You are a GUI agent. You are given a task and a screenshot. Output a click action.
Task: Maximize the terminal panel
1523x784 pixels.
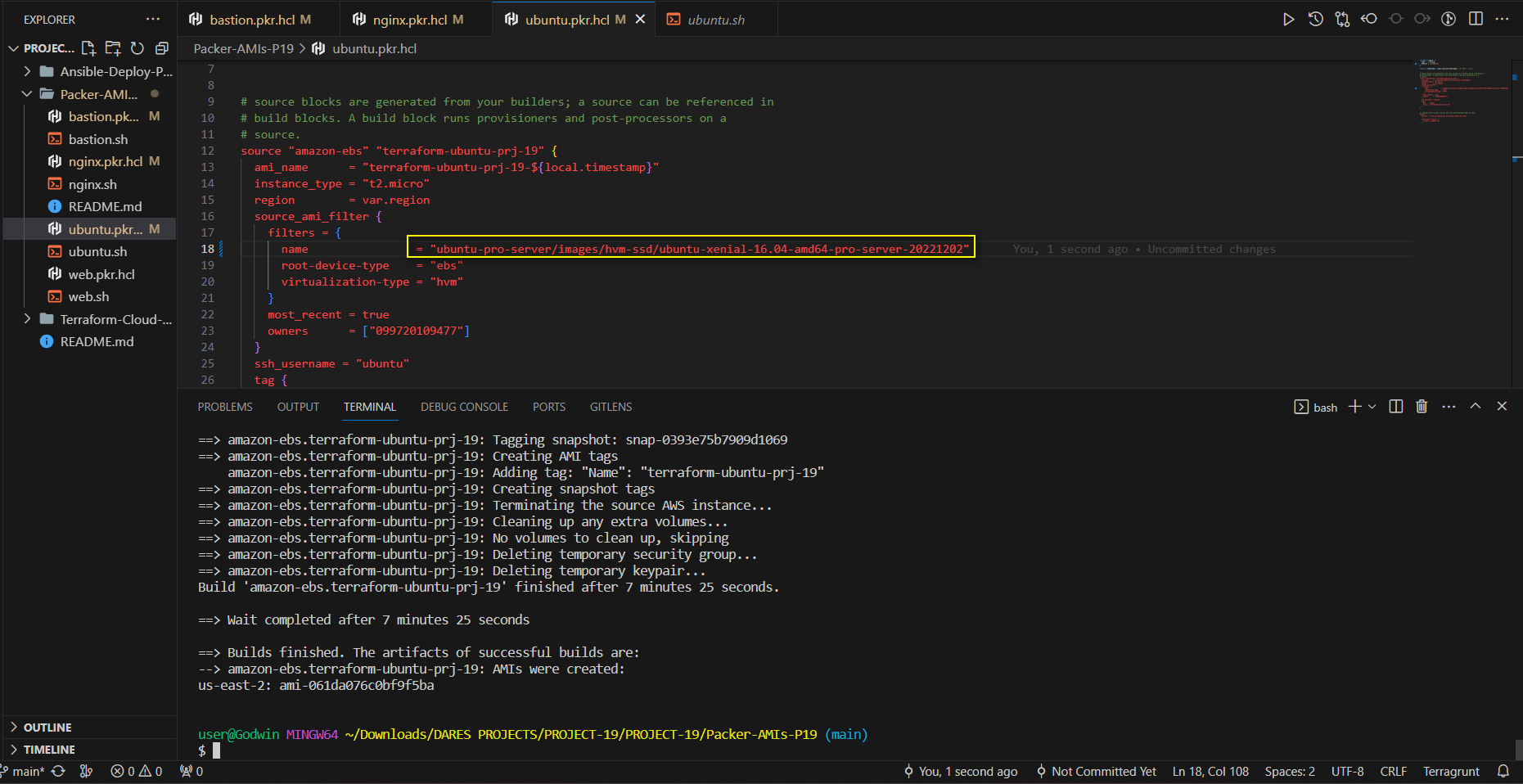coord(1476,406)
